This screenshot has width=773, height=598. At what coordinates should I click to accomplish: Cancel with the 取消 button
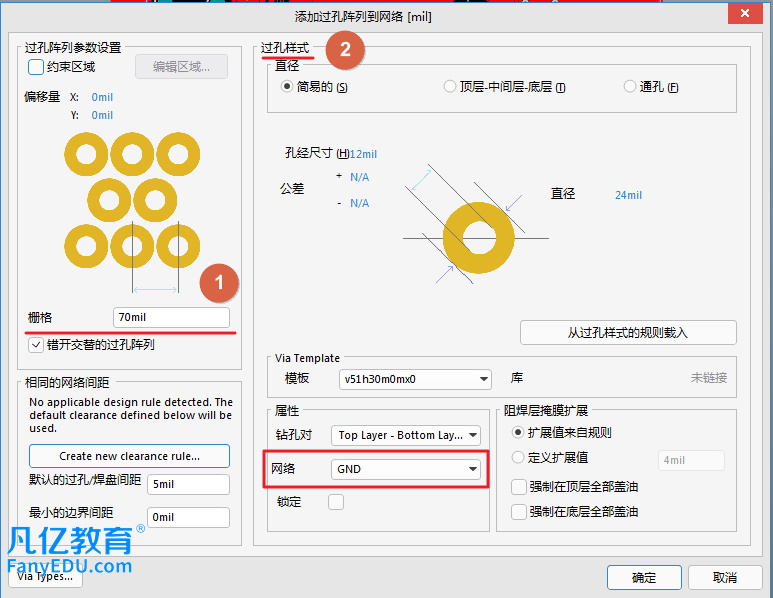point(725,577)
